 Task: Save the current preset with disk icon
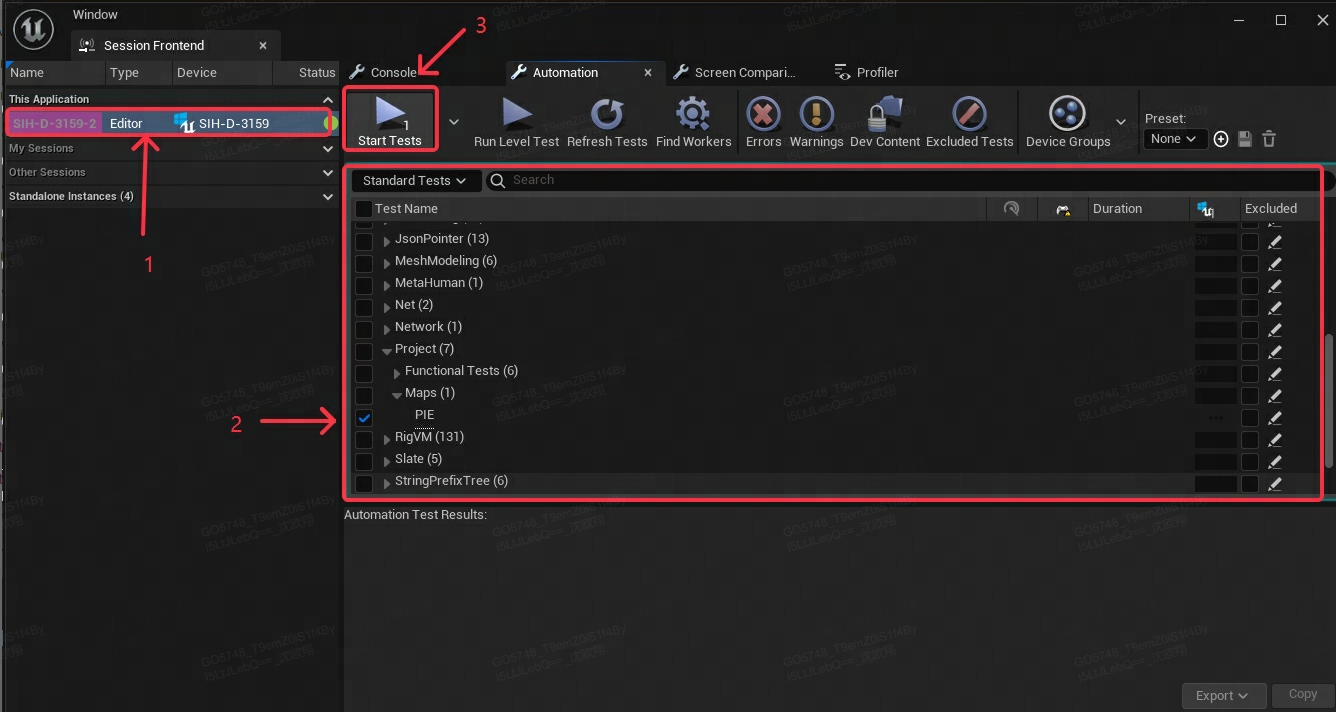click(x=1245, y=139)
